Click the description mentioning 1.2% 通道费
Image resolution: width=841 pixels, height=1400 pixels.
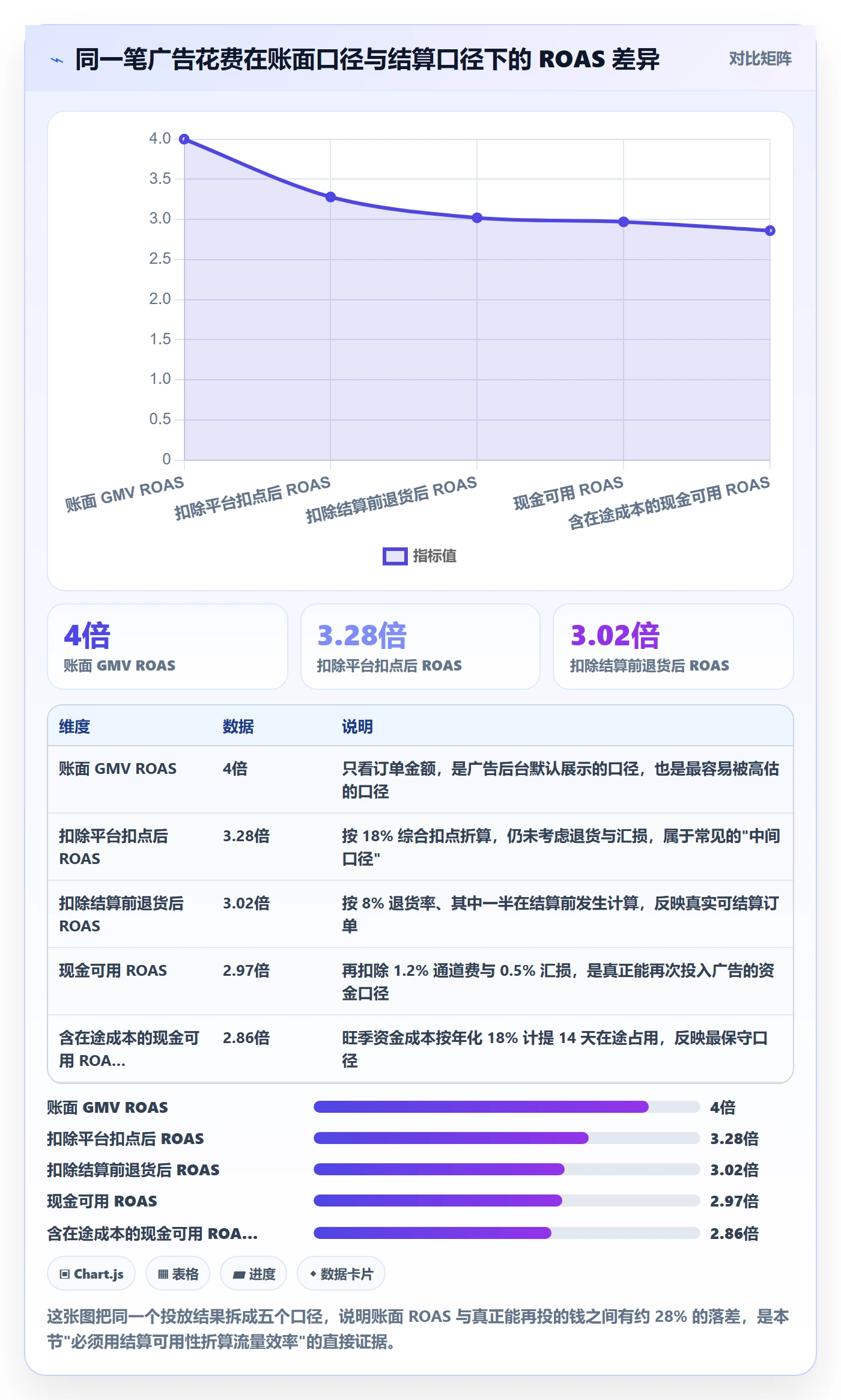click(x=558, y=982)
